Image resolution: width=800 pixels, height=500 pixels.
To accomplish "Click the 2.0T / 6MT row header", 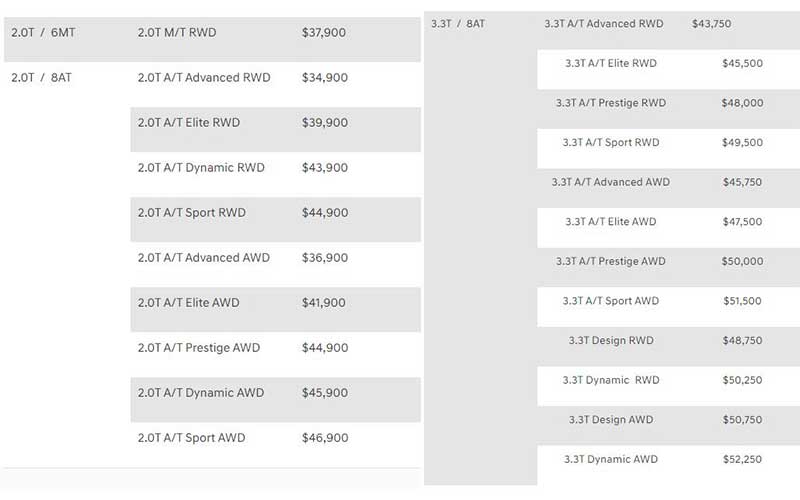I will click(42, 33).
